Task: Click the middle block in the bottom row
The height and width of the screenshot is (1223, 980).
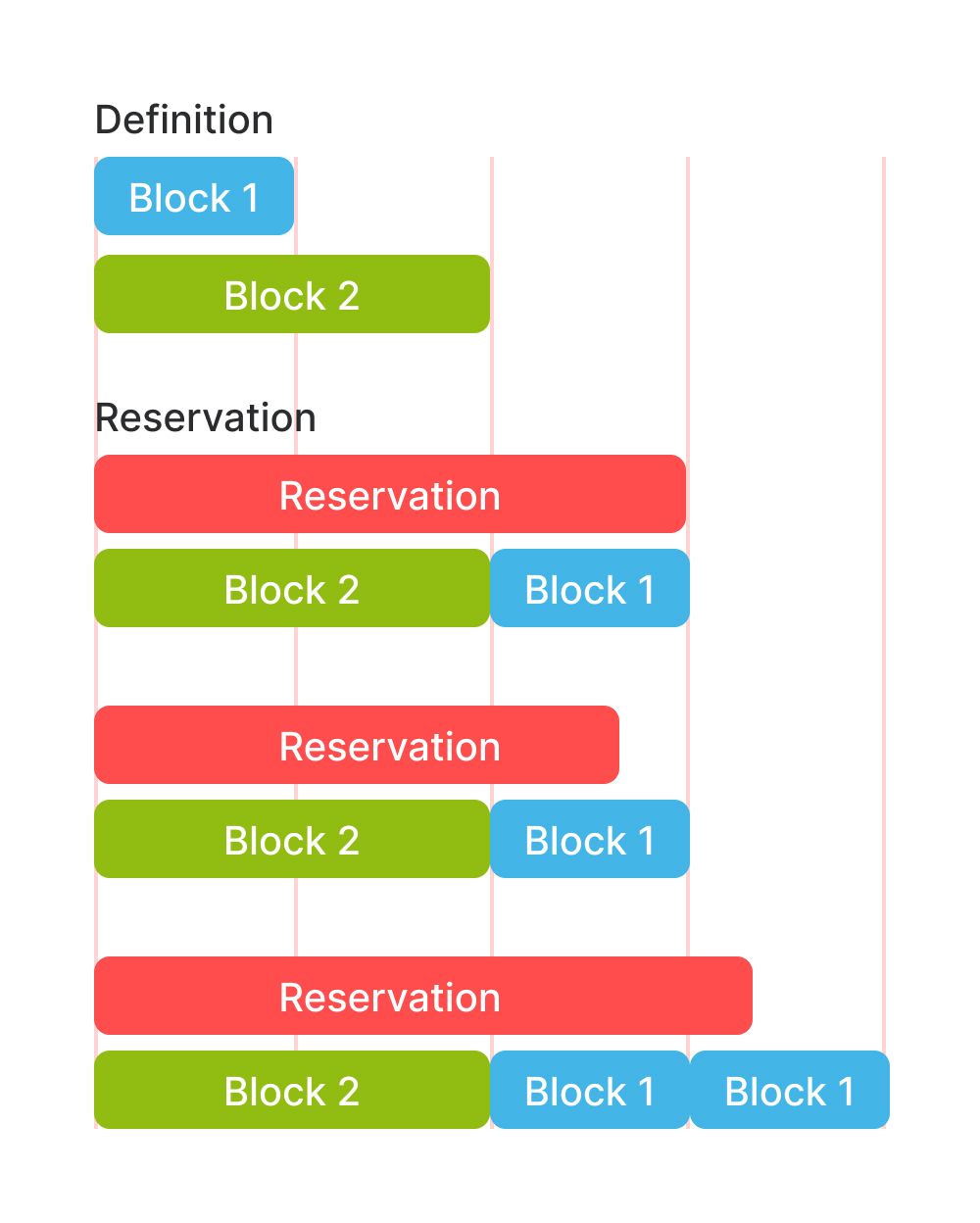Action: pyautogui.click(x=590, y=1091)
